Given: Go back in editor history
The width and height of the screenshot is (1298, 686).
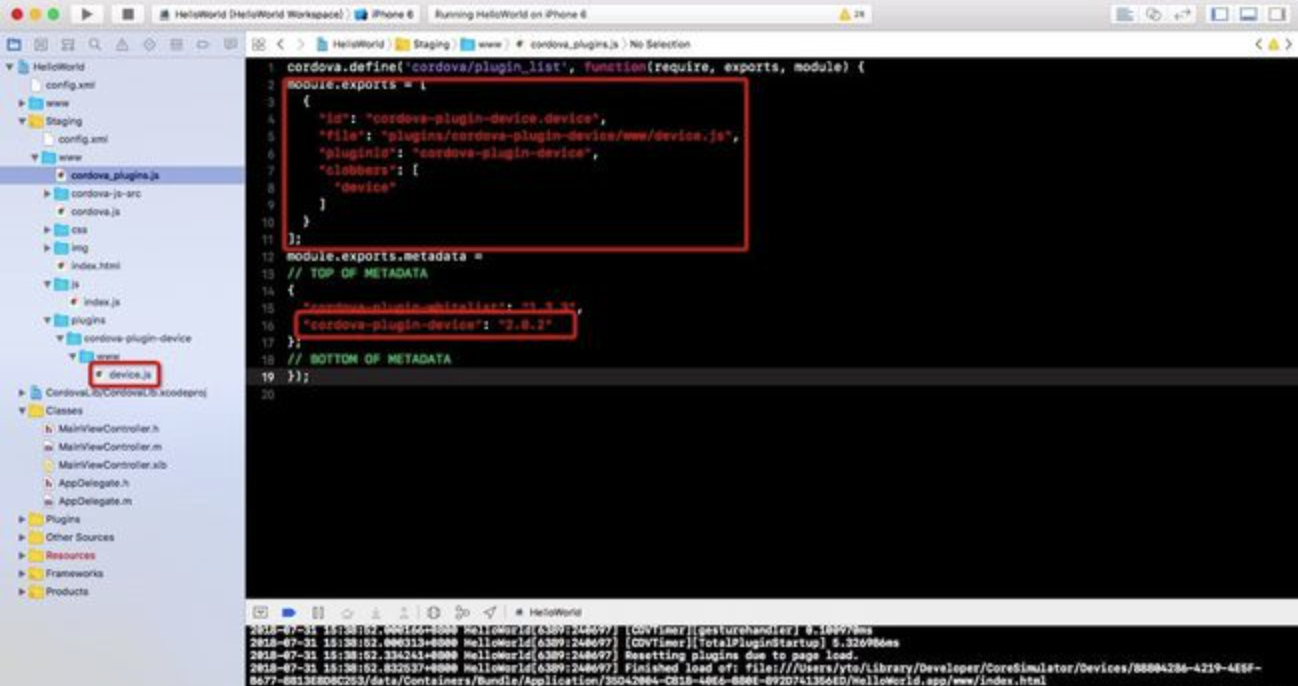Looking at the screenshot, I should tap(281, 45).
